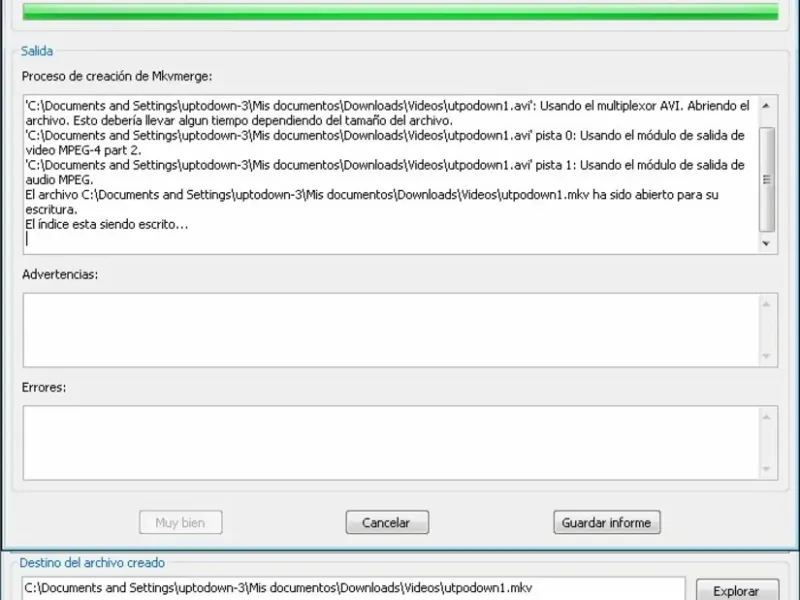
Task: Click down arrow of Errores scrollbar
Action: click(x=766, y=469)
